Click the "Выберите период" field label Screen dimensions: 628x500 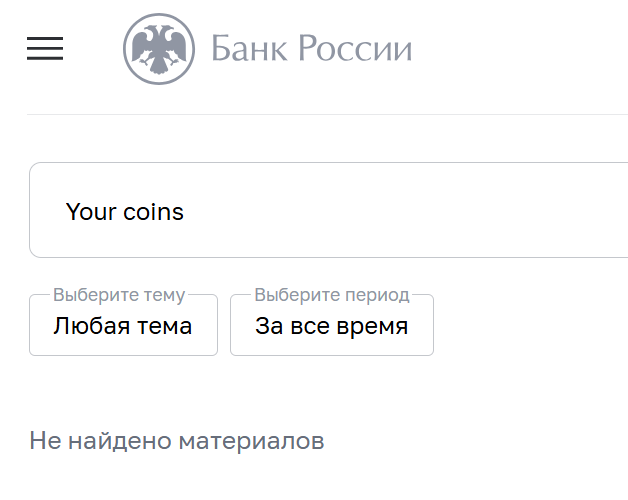pos(332,295)
